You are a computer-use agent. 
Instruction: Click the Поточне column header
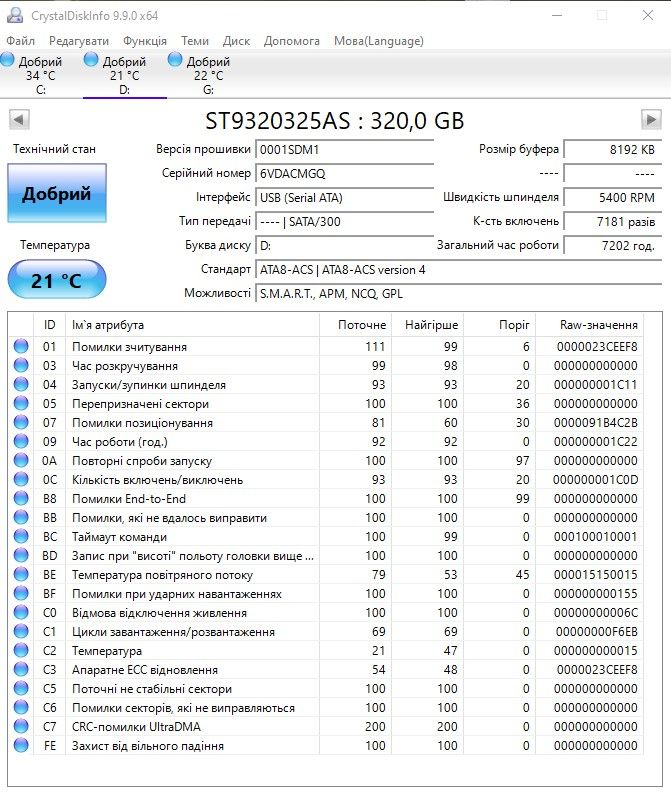tap(356, 325)
